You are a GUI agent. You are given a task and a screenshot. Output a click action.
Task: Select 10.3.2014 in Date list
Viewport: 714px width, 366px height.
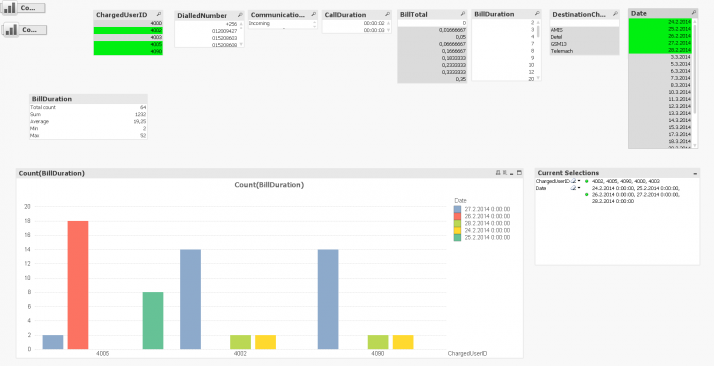tap(660, 92)
